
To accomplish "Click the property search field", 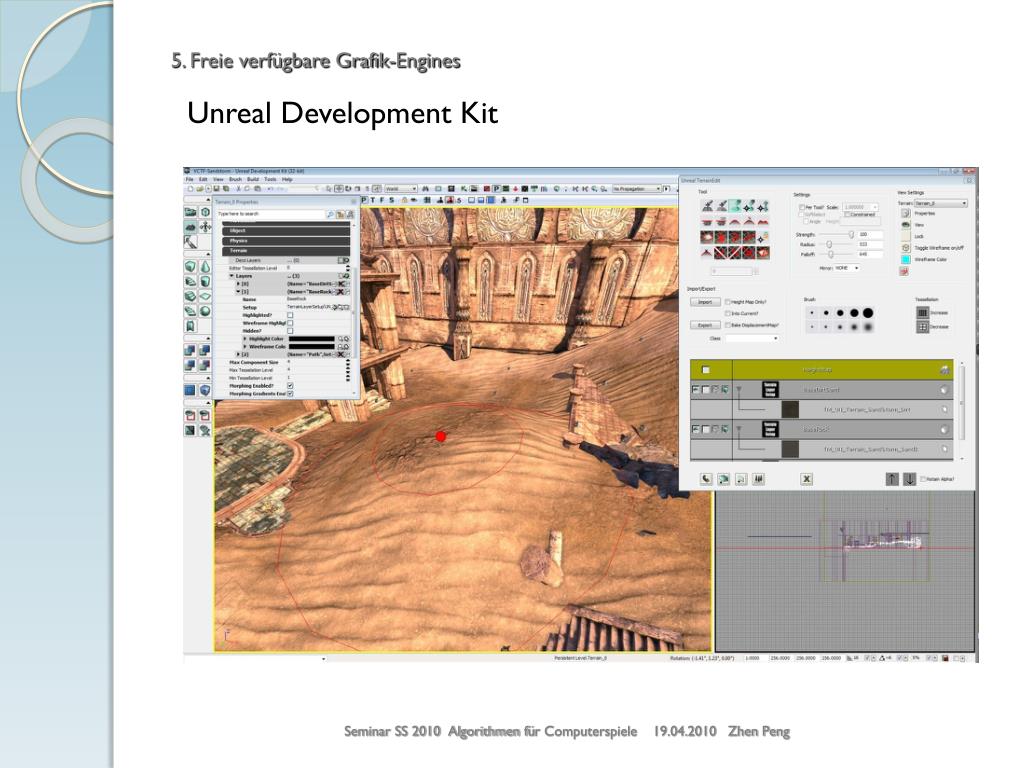I will (x=271, y=214).
